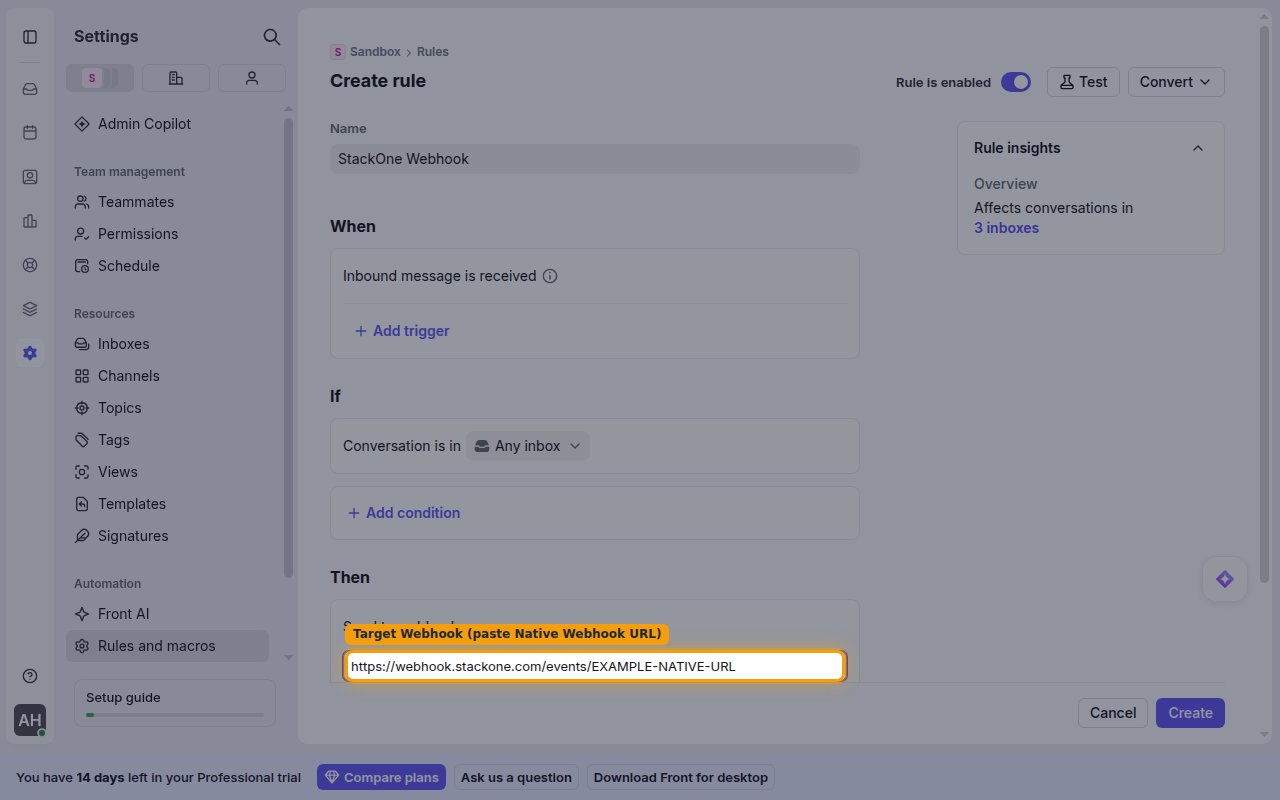Click Add condition
Viewport: 1280px width, 800px height.
(404, 513)
